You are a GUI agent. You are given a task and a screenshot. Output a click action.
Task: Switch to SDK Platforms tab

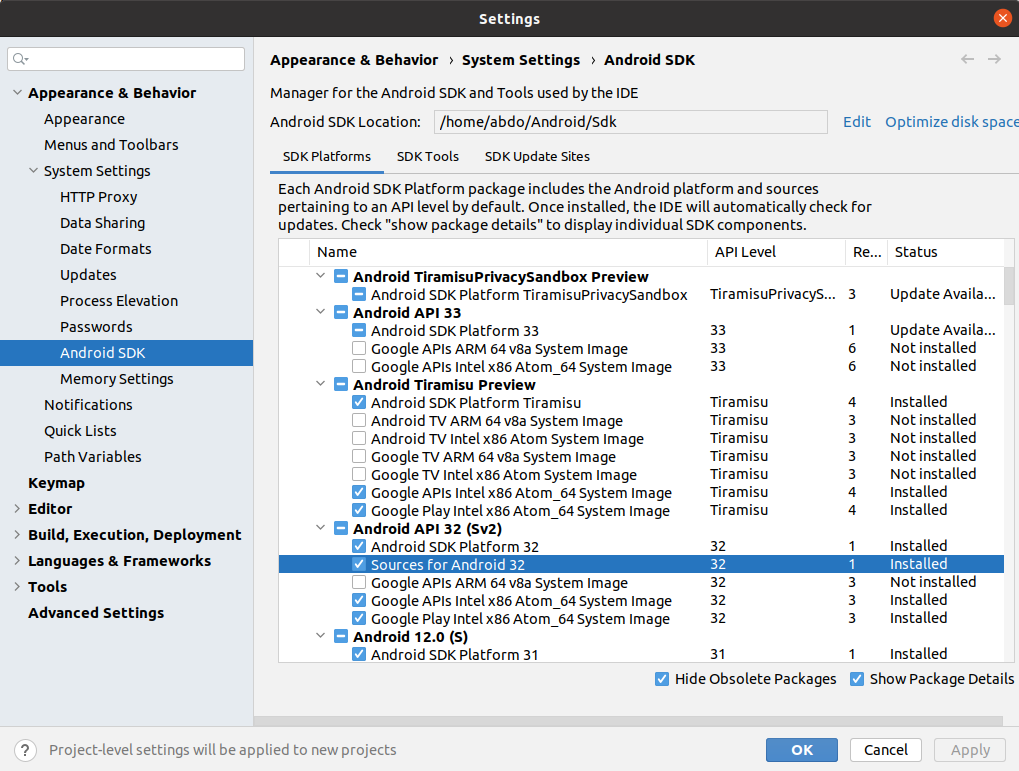[327, 157]
